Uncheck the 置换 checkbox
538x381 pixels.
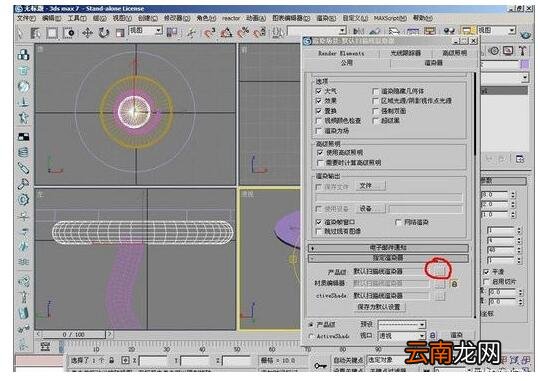pyautogui.click(x=319, y=111)
